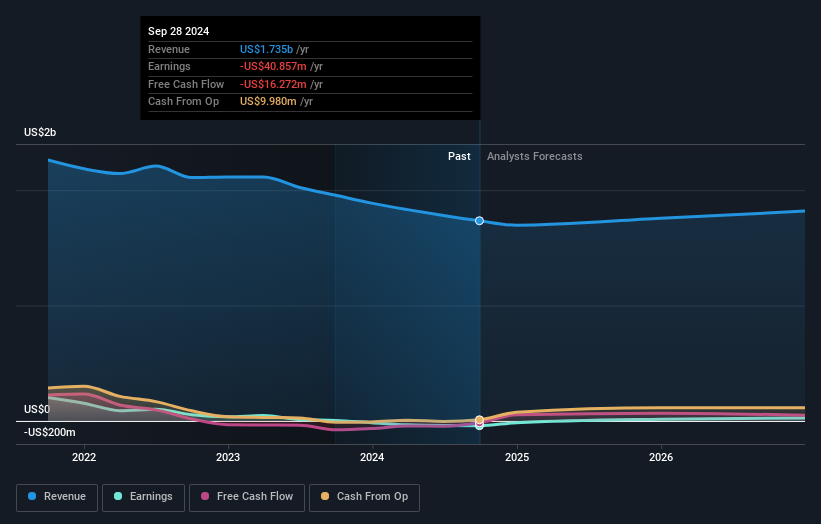Click the -US$200m y-axis label

click(50, 432)
